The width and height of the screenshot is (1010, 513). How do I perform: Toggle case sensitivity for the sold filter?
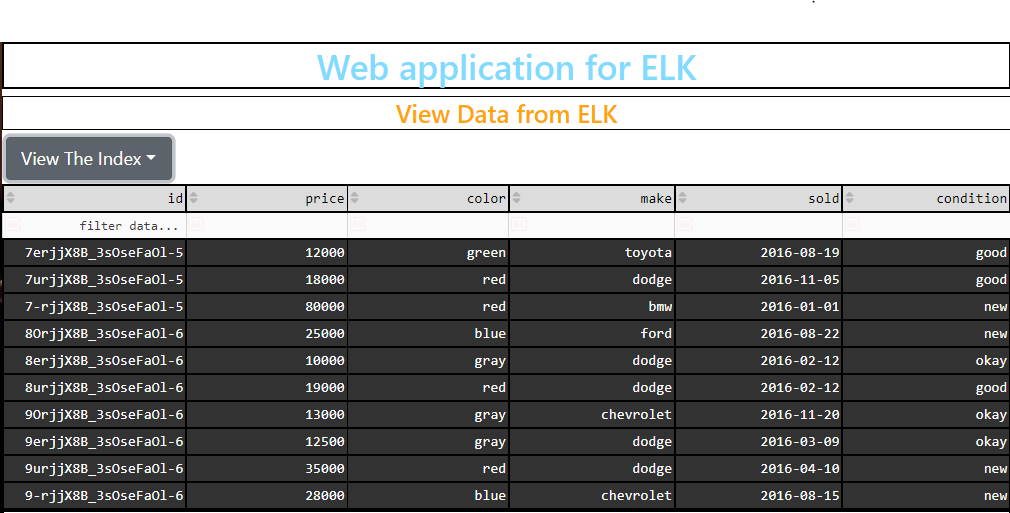click(685, 224)
